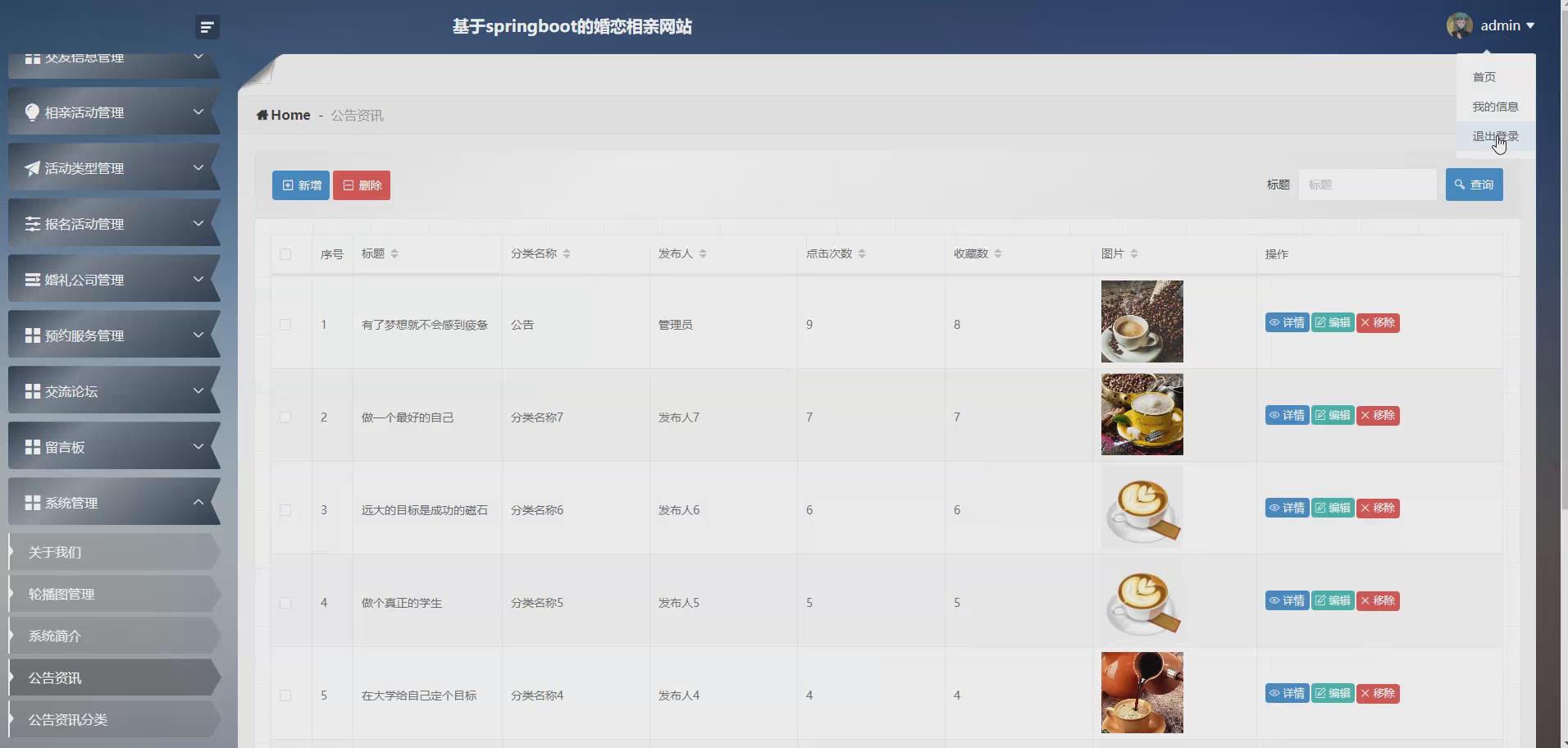The image size is (1568, 748).
Task: Select the 交流论坛 sidebar icon
Action: (32, 391)
